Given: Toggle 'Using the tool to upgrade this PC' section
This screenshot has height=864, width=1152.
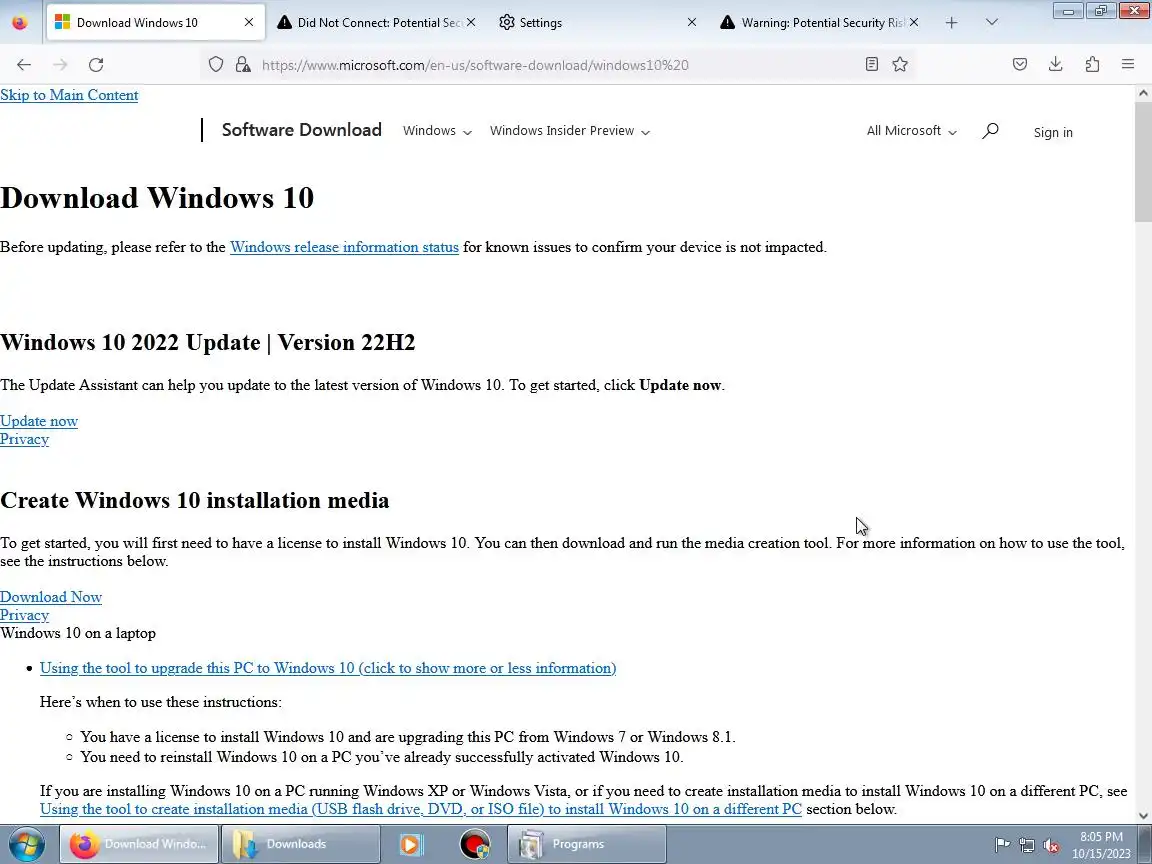Looking at the screenshot, I should click(328, 669).
